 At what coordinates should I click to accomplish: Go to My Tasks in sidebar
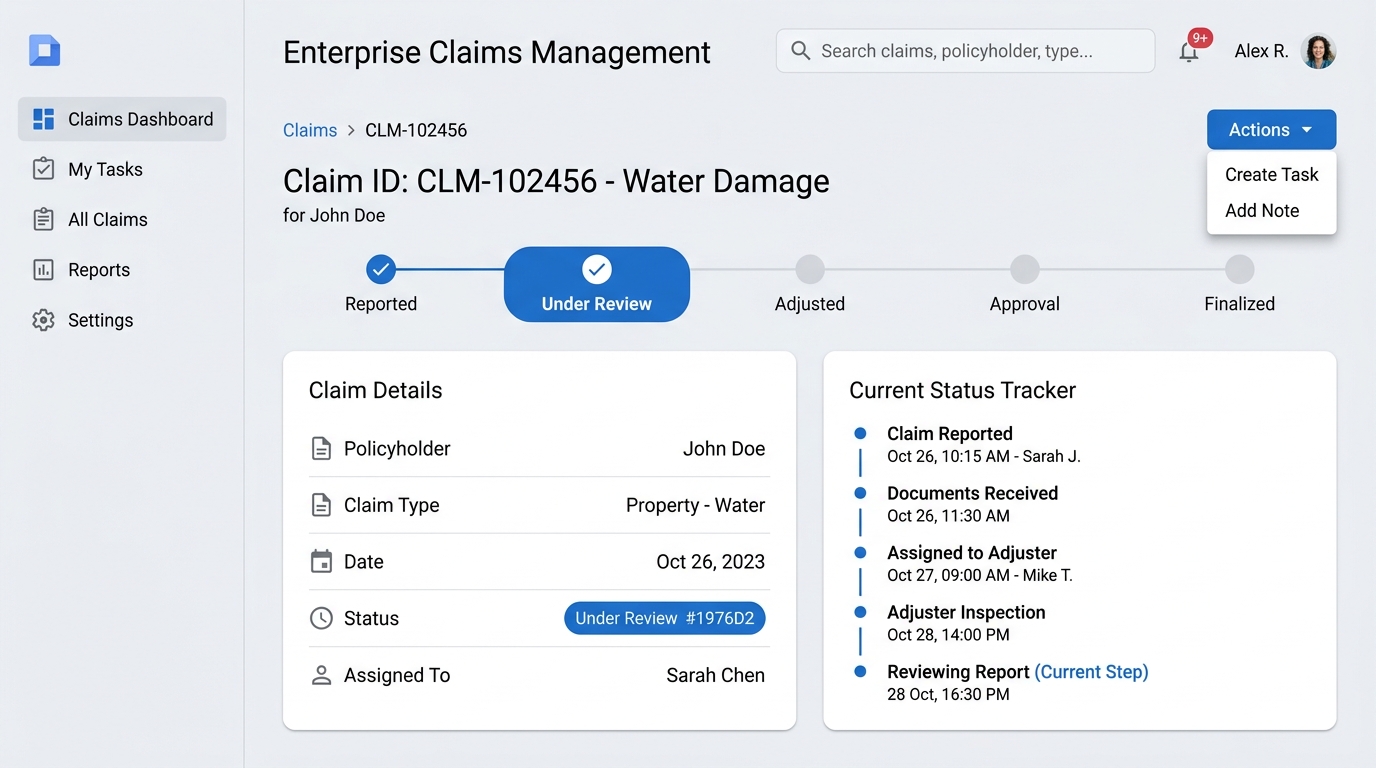point(122,169)
